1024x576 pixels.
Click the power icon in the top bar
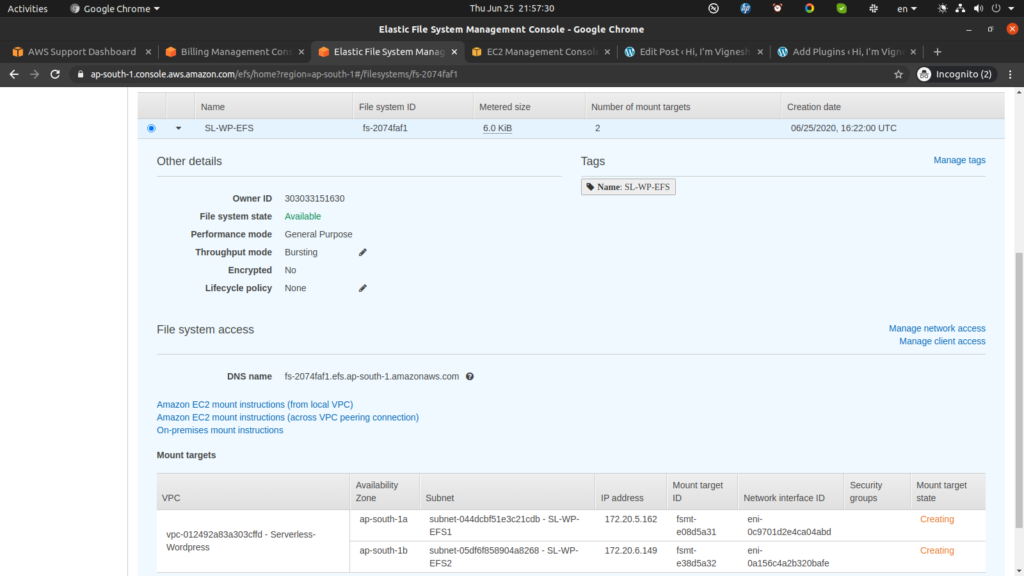pyautogui.click(x=995, y=8)
